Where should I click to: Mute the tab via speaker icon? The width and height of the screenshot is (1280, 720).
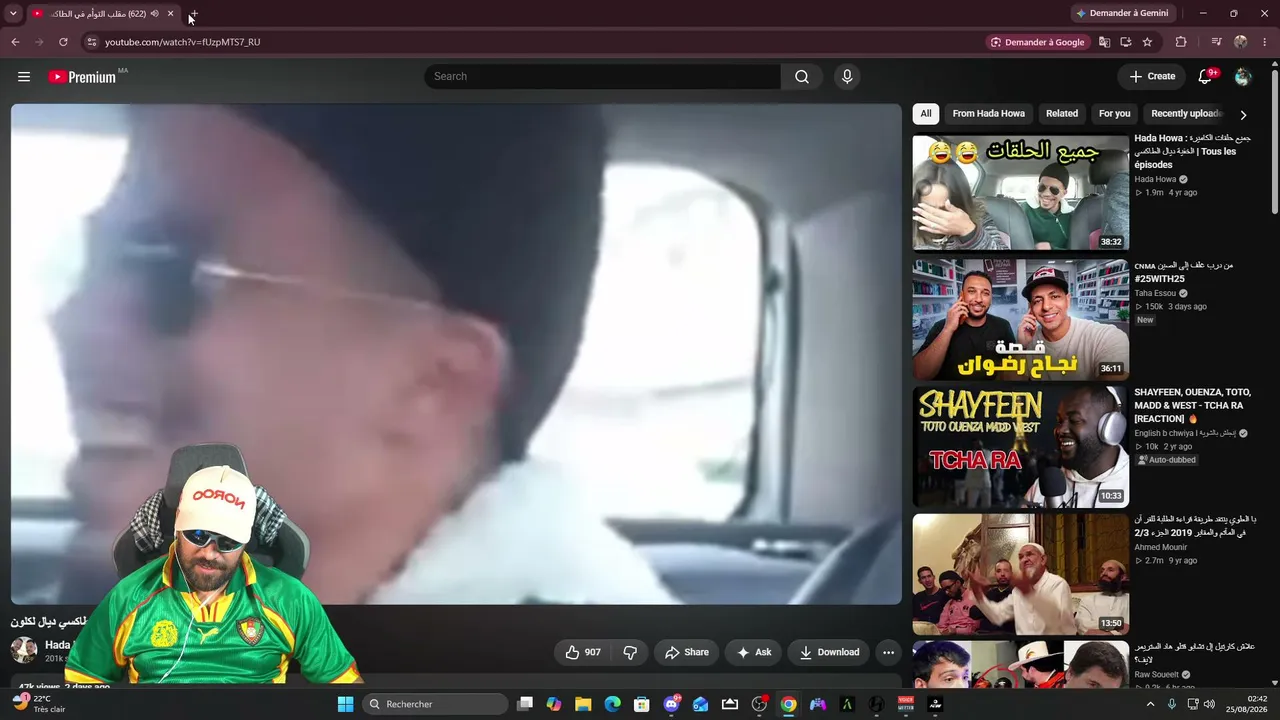click(x=154, y=14)
